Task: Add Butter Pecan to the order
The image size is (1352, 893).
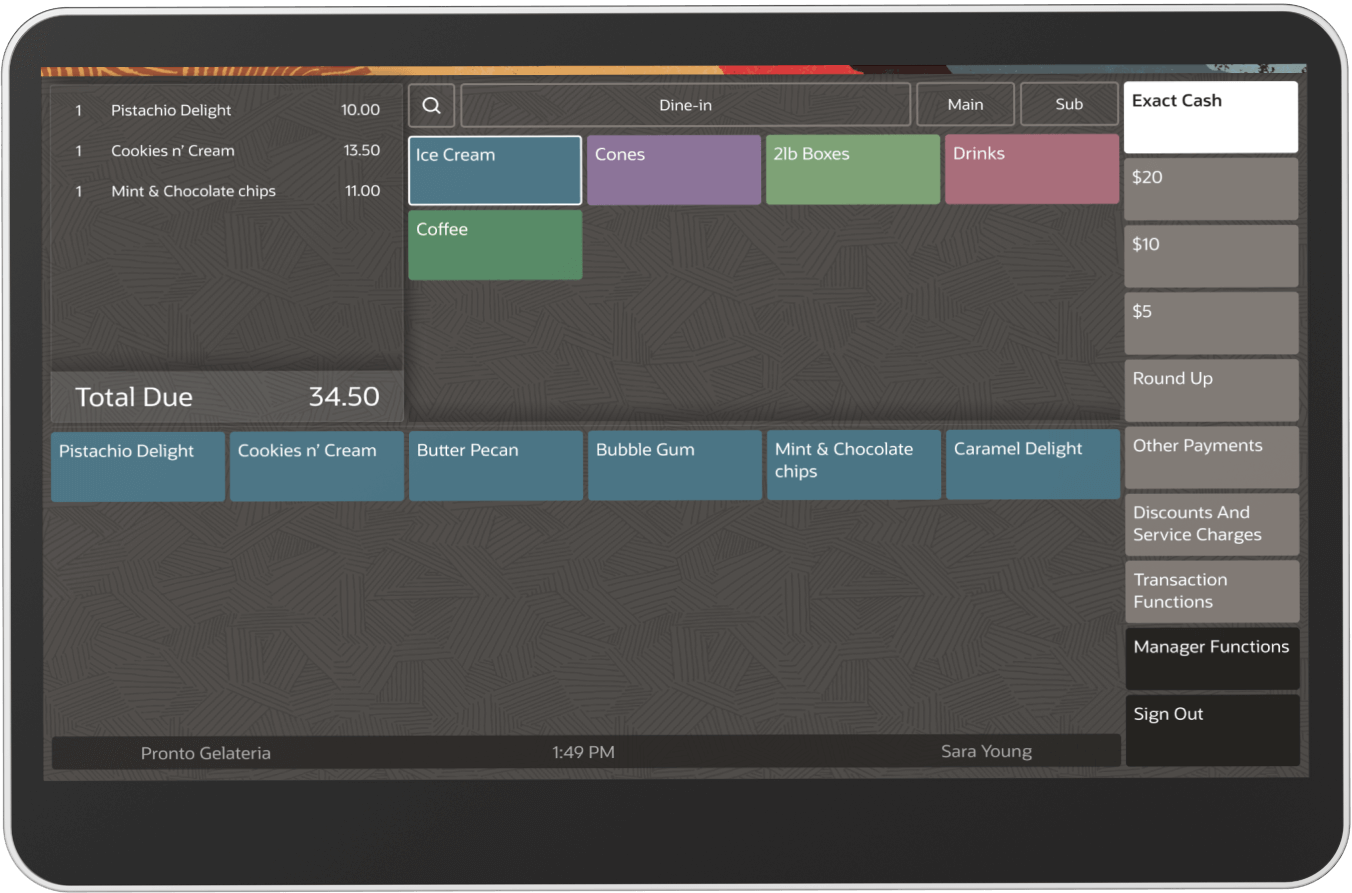Action: pos(495,465)
